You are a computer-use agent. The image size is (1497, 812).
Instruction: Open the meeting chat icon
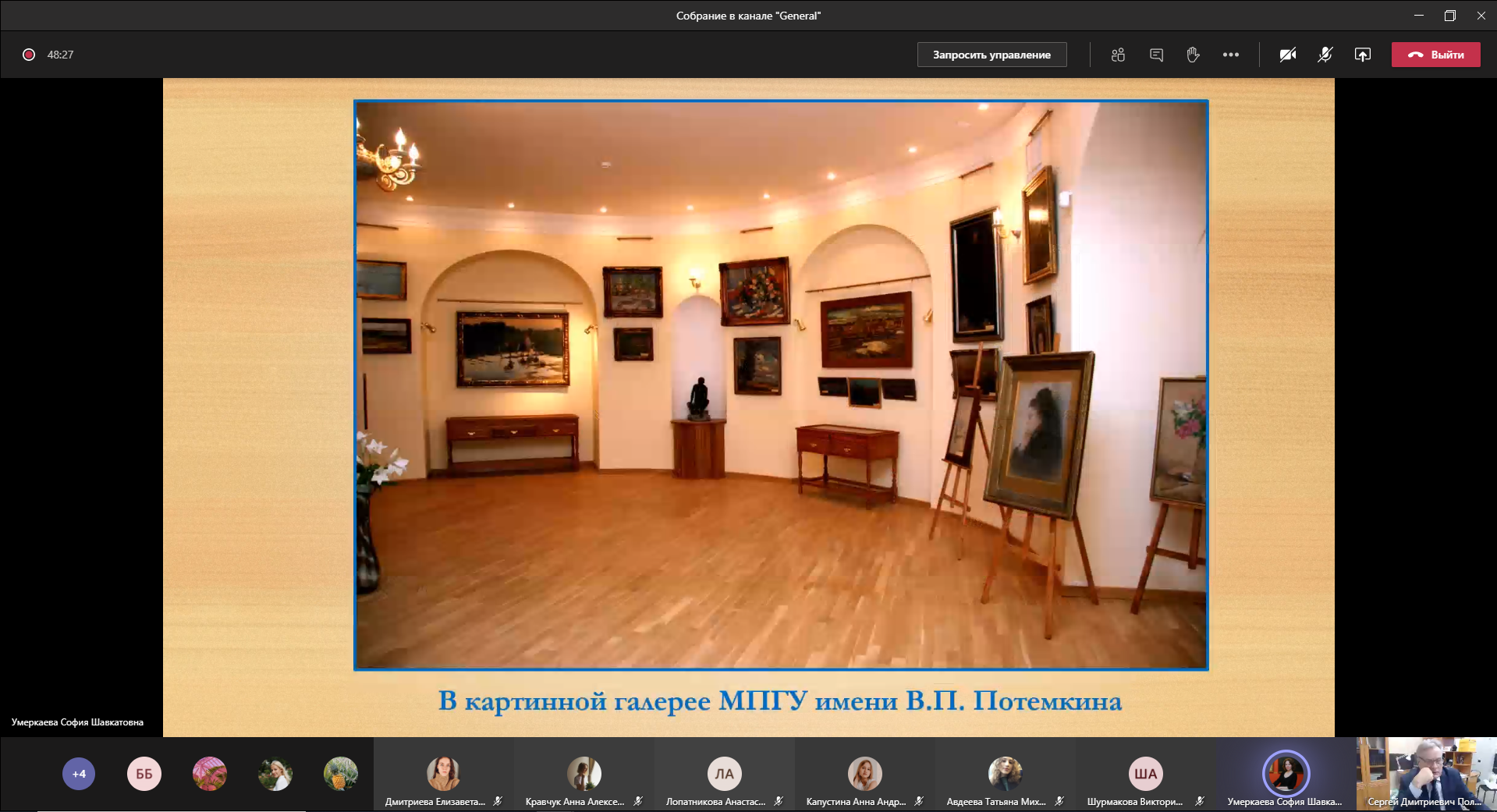(x=1156, y=55)
